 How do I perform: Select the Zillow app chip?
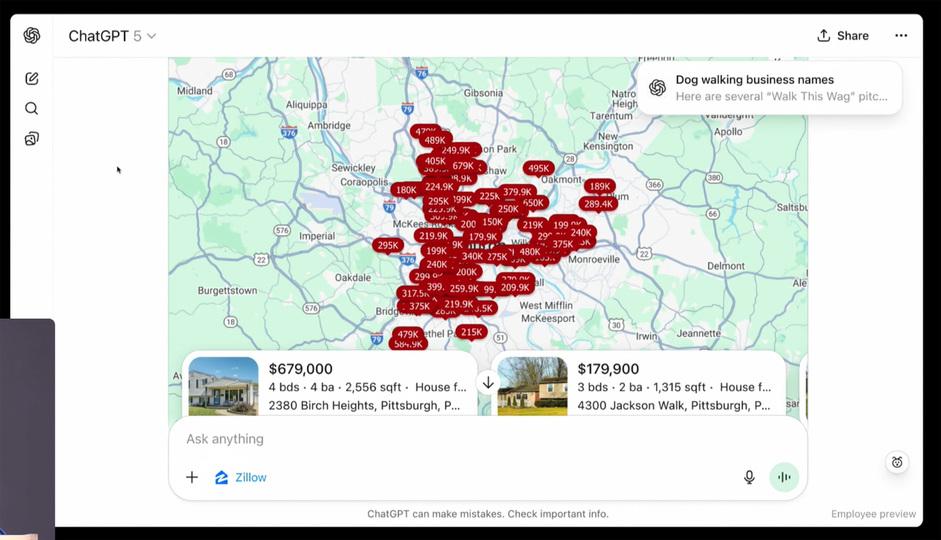[241, 477]
